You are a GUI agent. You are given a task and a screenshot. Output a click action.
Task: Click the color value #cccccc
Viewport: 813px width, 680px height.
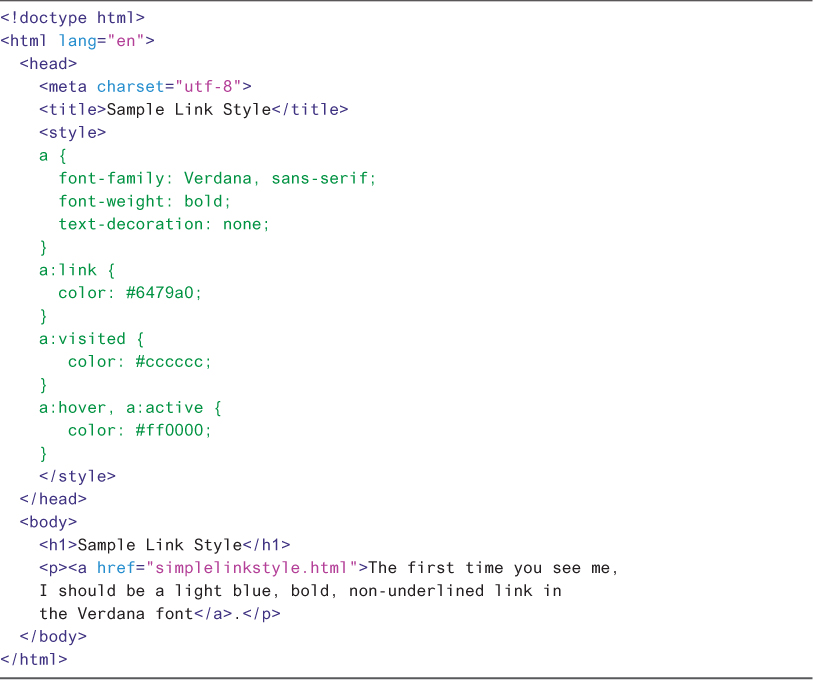pos(174,362)
